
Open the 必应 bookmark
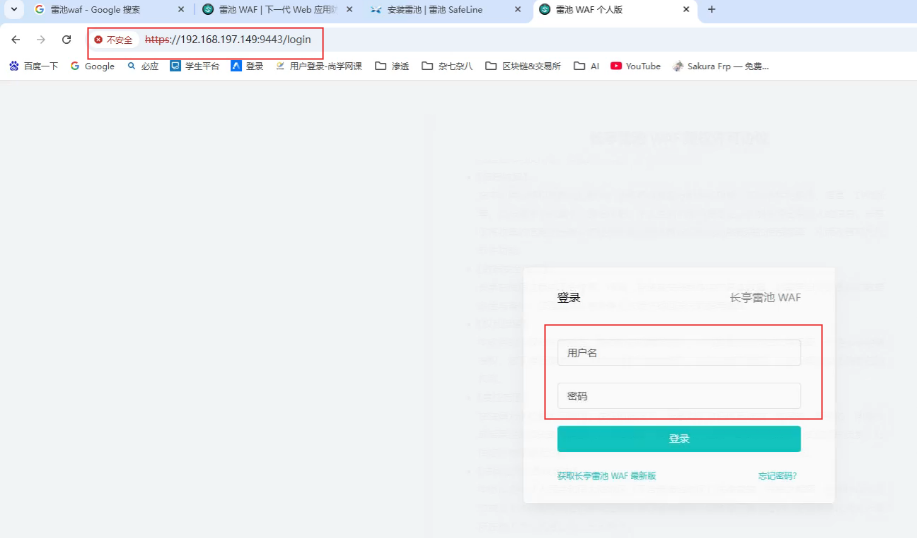coord(143,66)
